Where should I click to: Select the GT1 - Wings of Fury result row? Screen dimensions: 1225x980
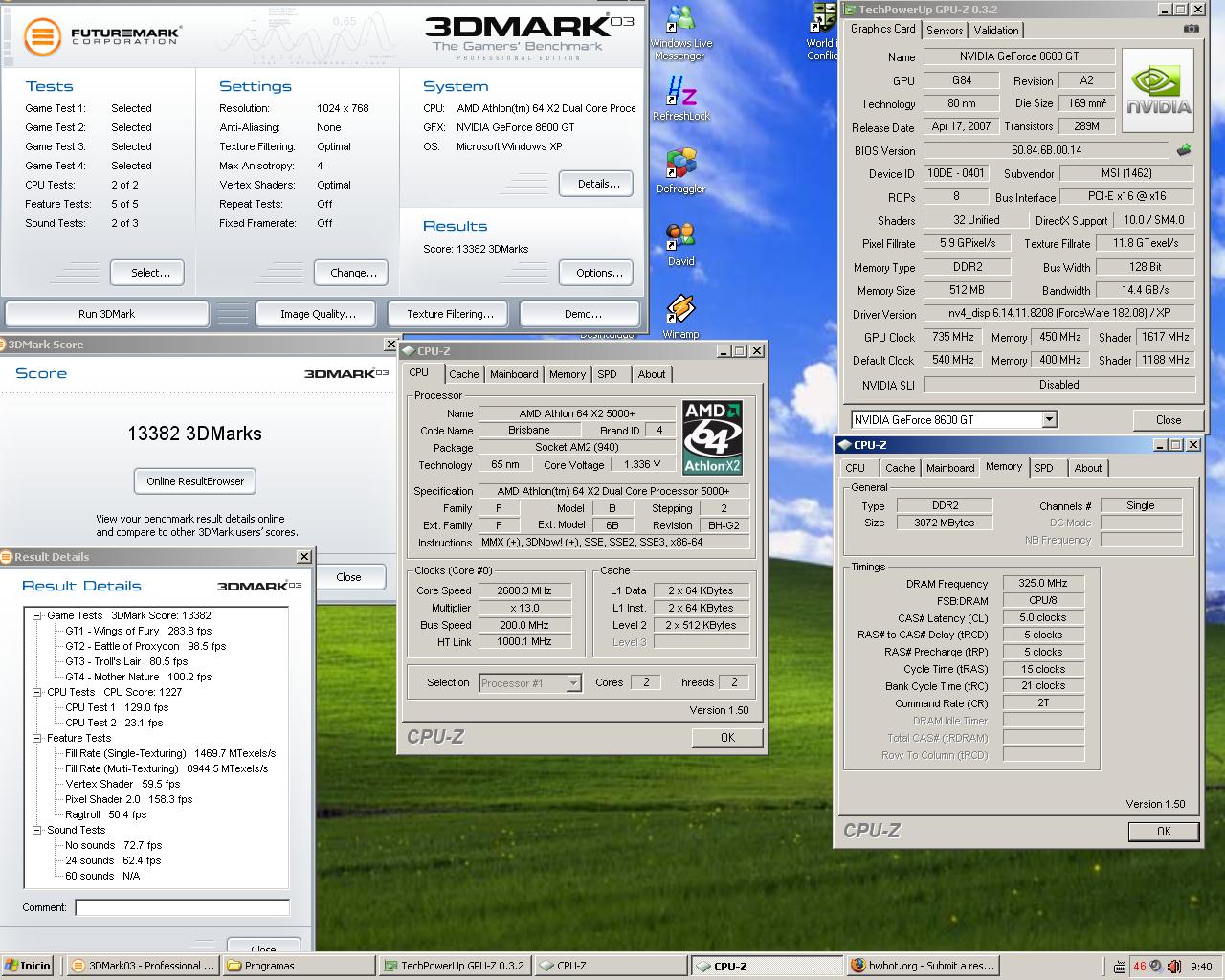[139, 631]
